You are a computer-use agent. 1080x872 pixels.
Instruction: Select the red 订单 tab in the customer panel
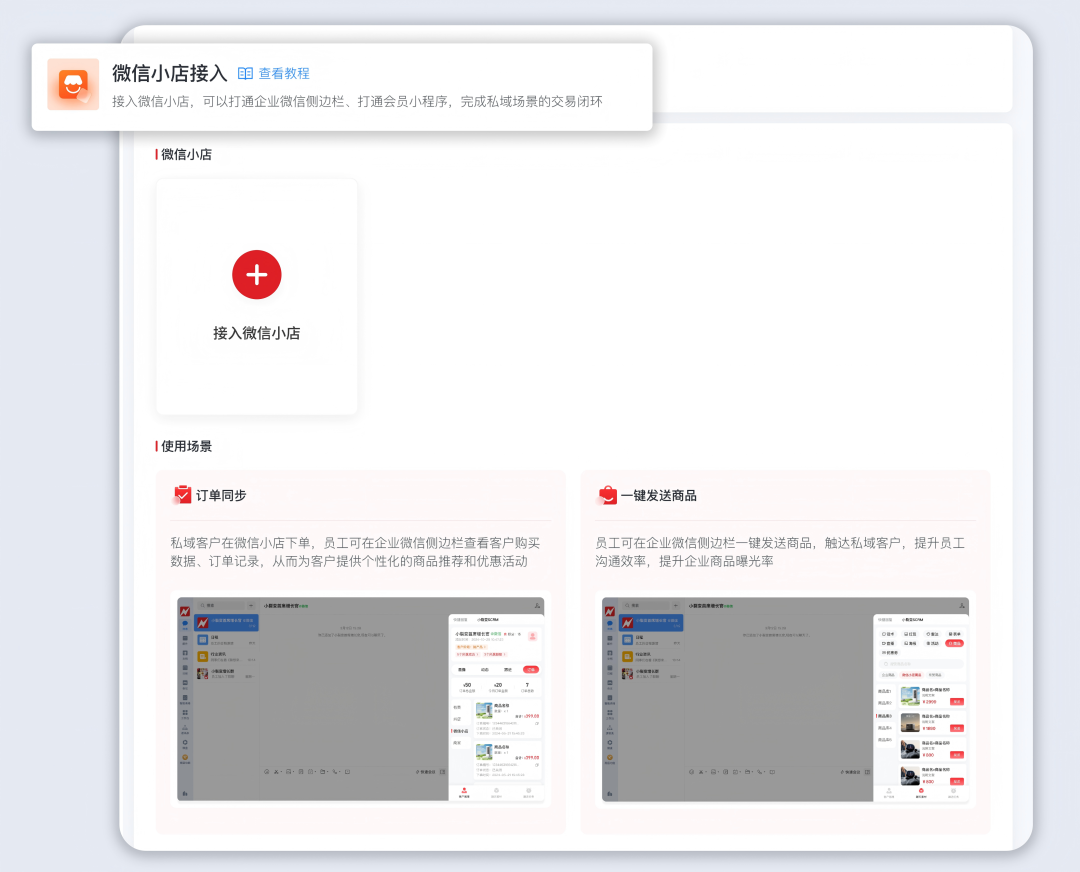[x=532, y=669]
